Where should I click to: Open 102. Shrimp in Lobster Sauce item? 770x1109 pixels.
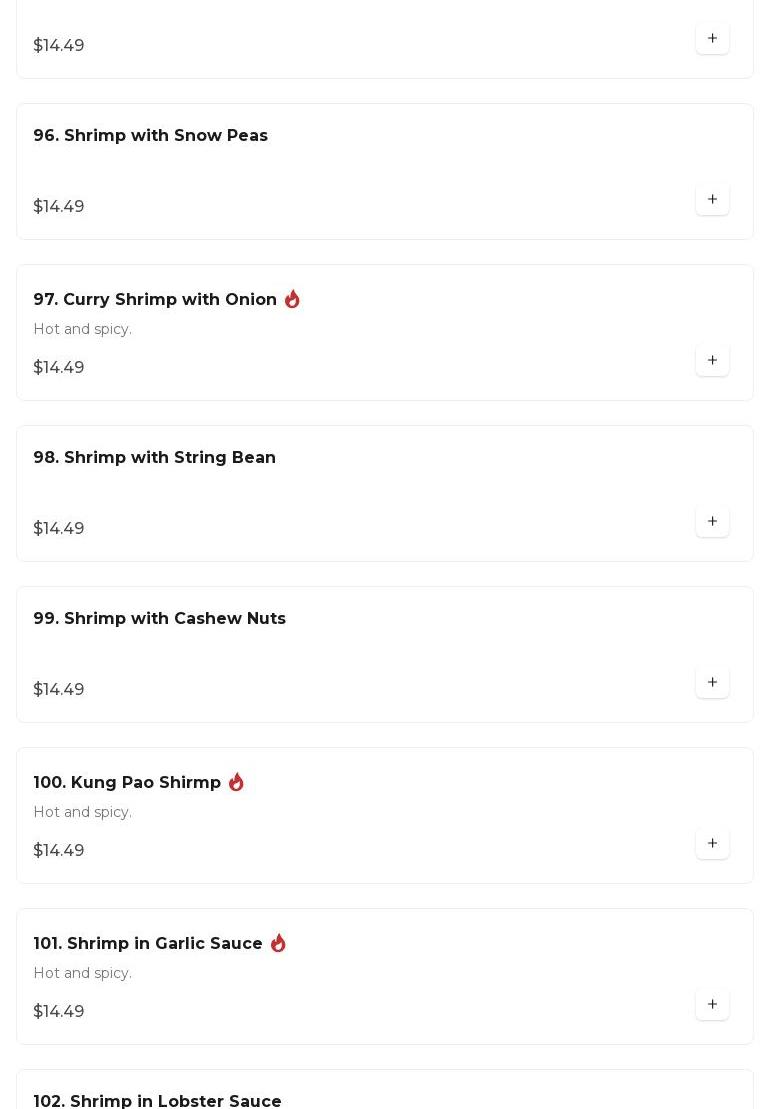(157, 1100)
